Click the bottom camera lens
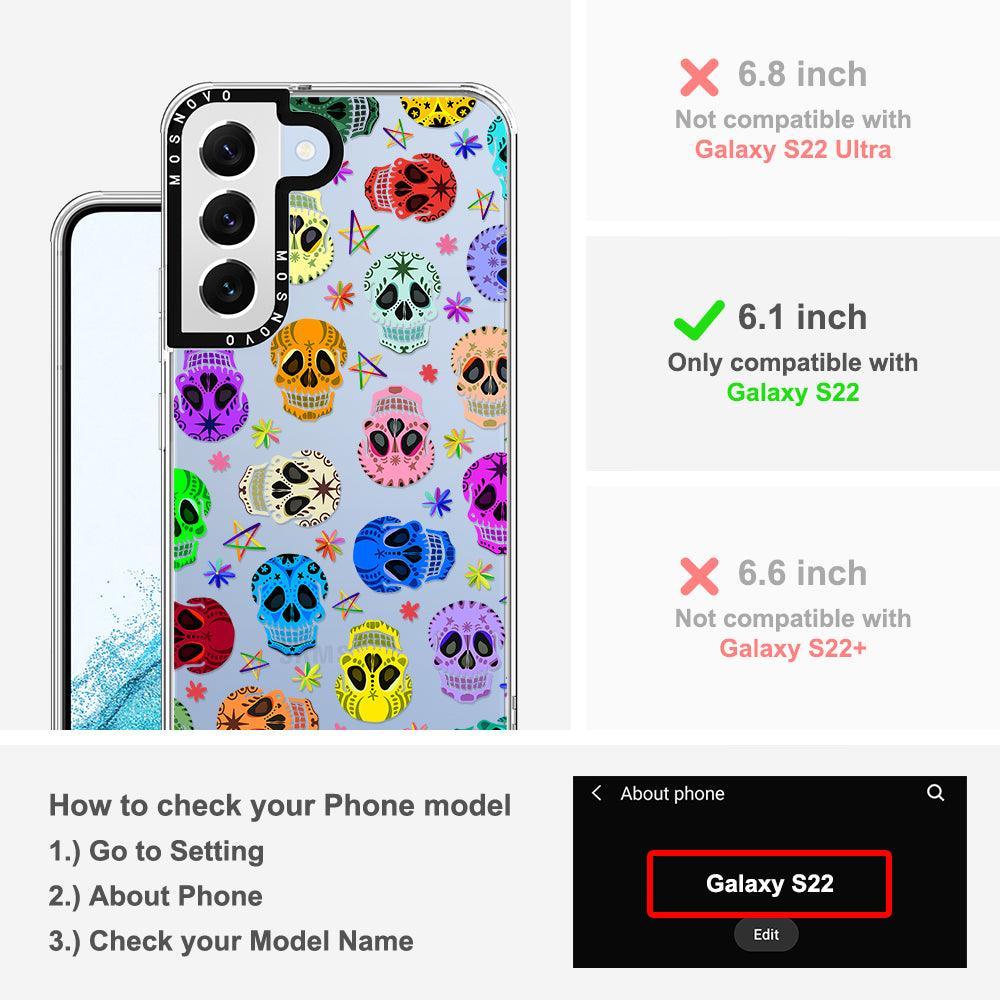The image size is (1000, 1000). click(228, 288)
